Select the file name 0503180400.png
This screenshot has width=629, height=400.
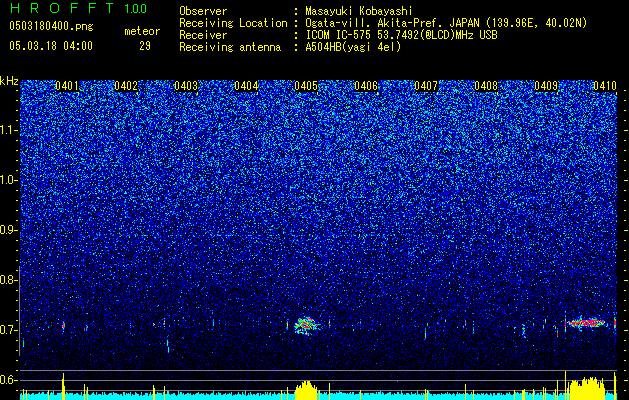(x=51, y=27)
